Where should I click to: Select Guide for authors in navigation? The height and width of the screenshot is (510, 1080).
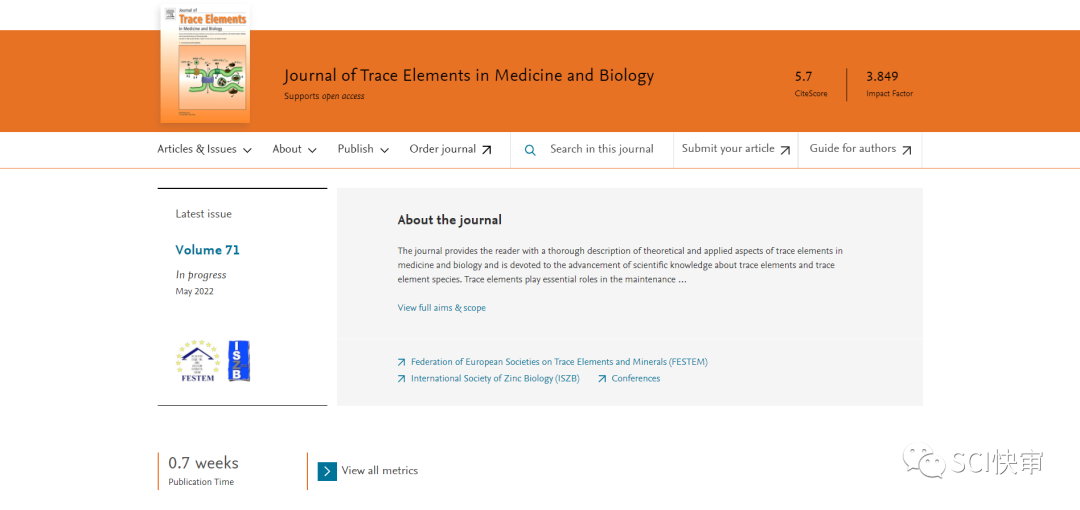tap(852, 149)
